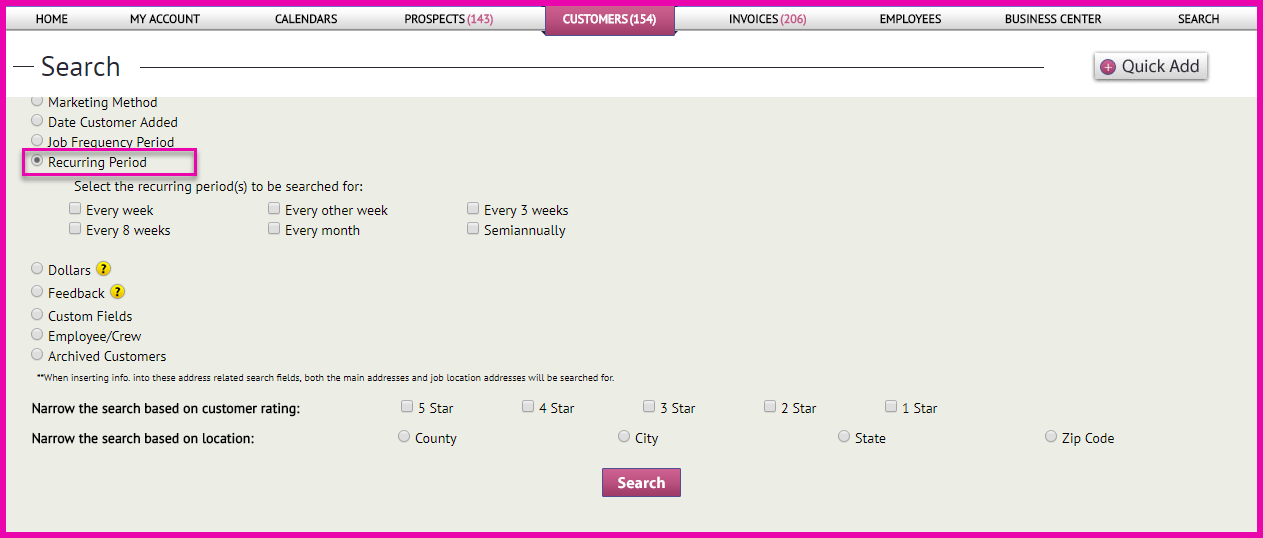This screenshot has width=1263, height=538.
Task: Open the MY ACCOUNT tab
Action: pos(165,19)
